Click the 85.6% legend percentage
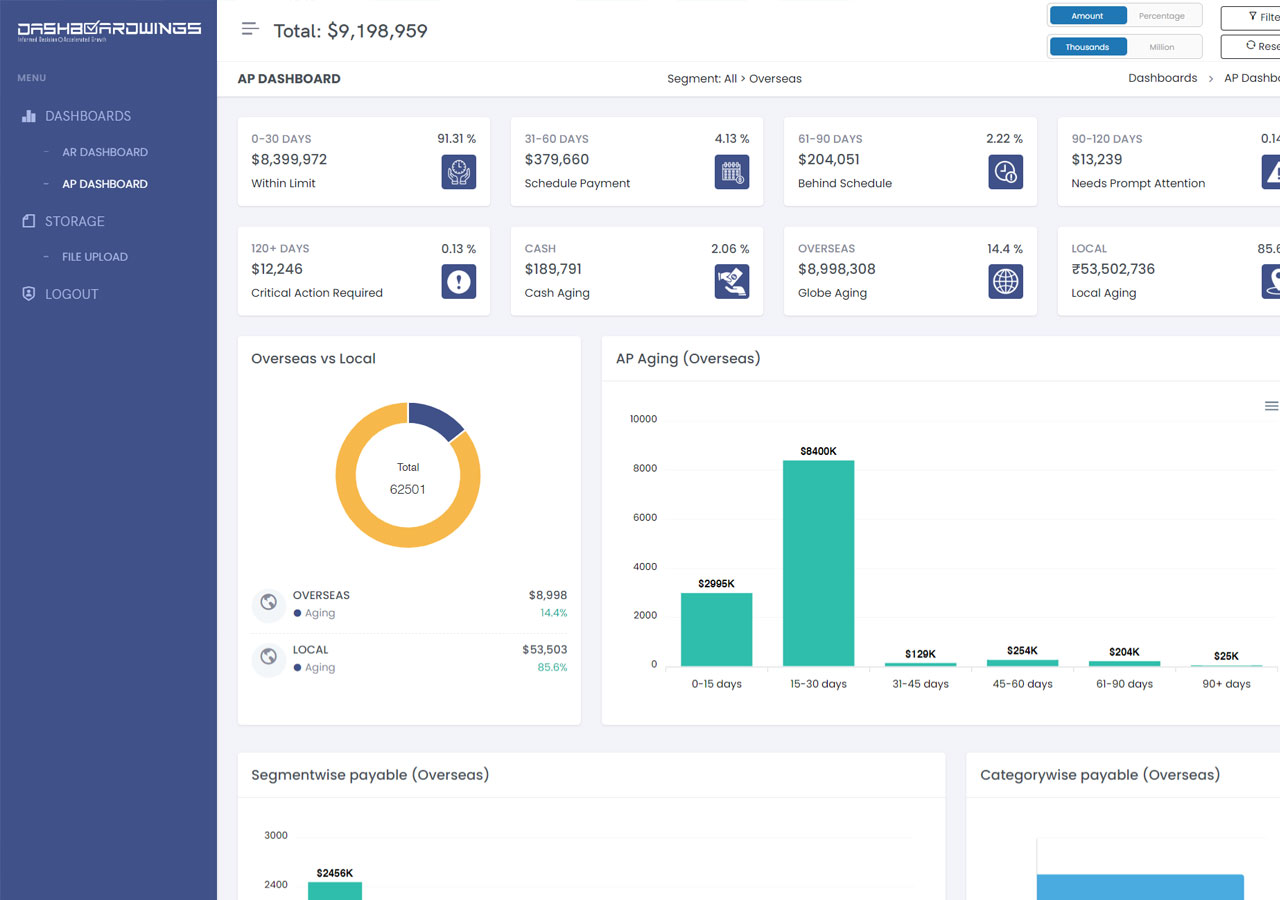Viewport: 1280px width, 900px height. coord(552,667)
